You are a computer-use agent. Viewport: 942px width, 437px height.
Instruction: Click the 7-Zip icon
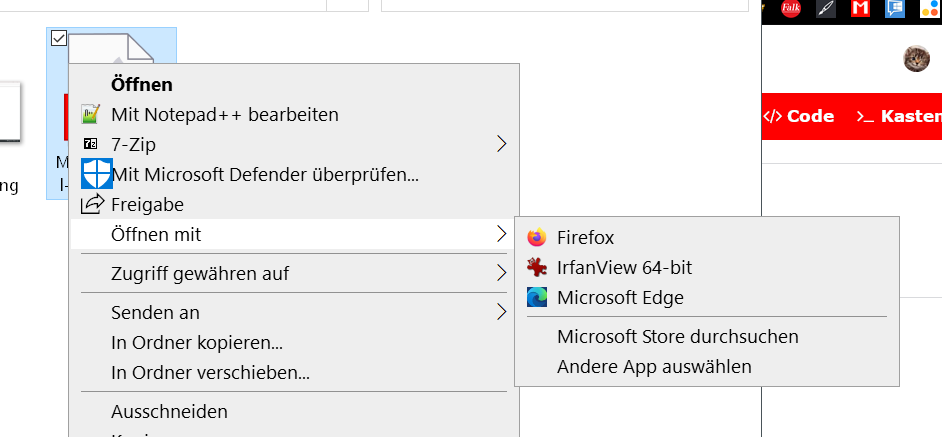92,145
